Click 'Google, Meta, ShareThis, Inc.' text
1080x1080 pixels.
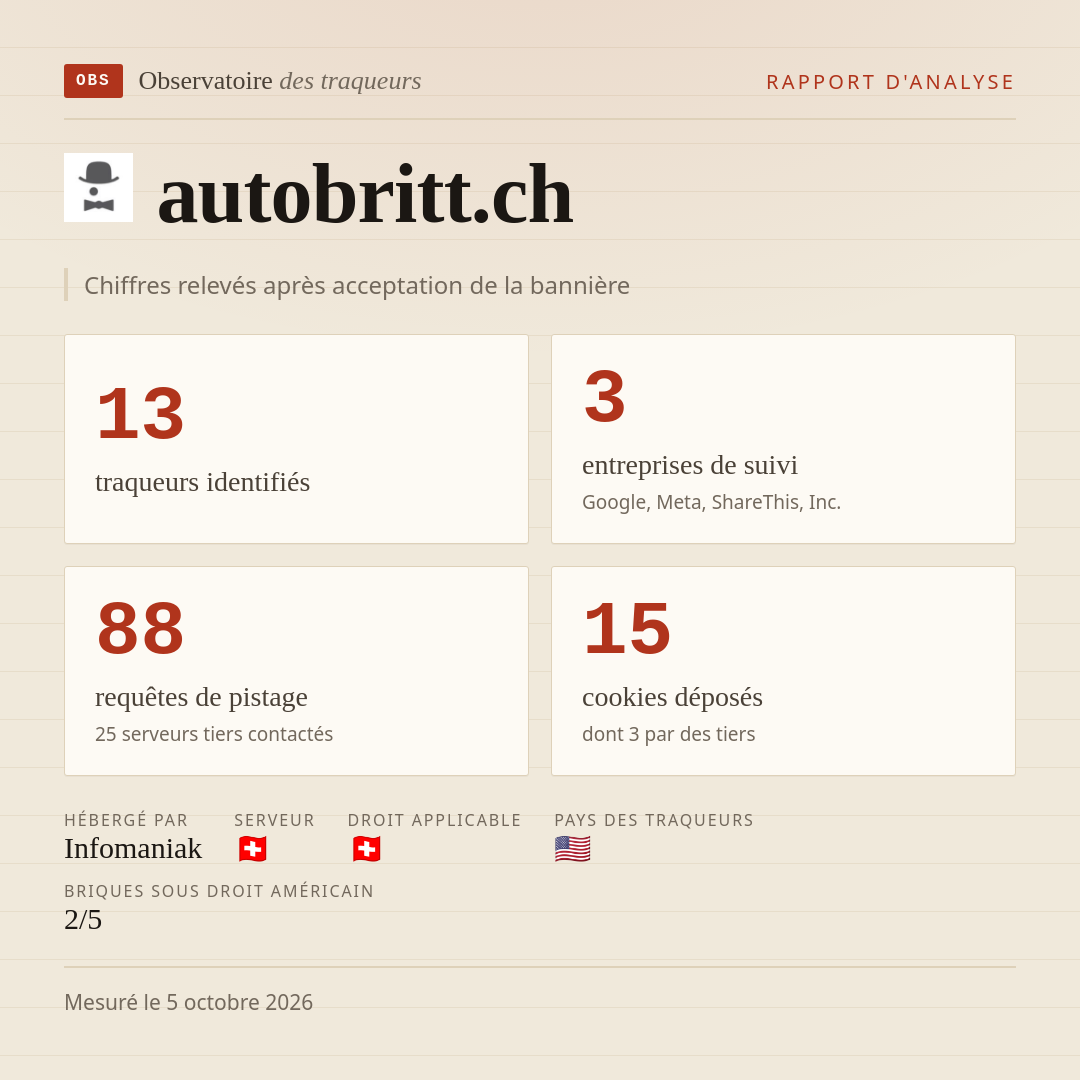pyautogui.click(x=712, y=502)
